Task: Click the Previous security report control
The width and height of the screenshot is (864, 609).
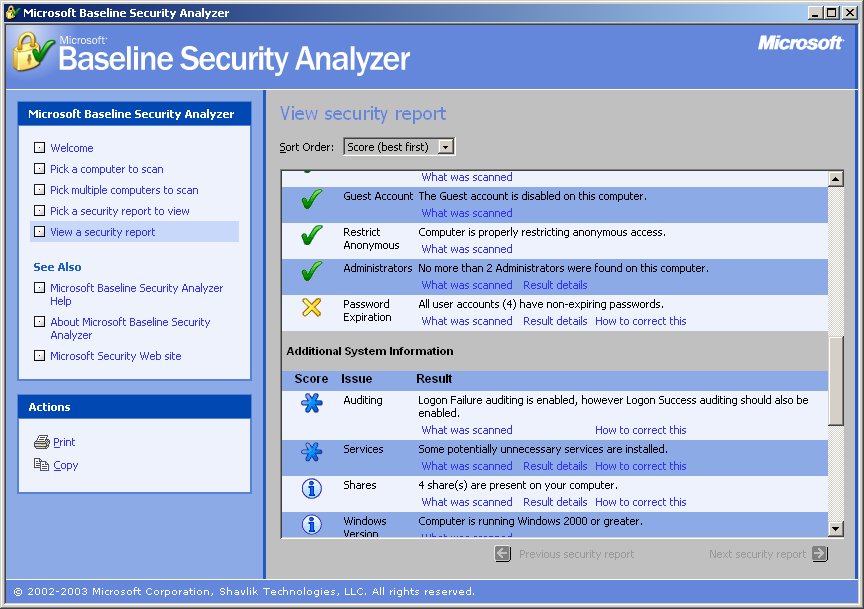Action: click(x=505, y=554)
